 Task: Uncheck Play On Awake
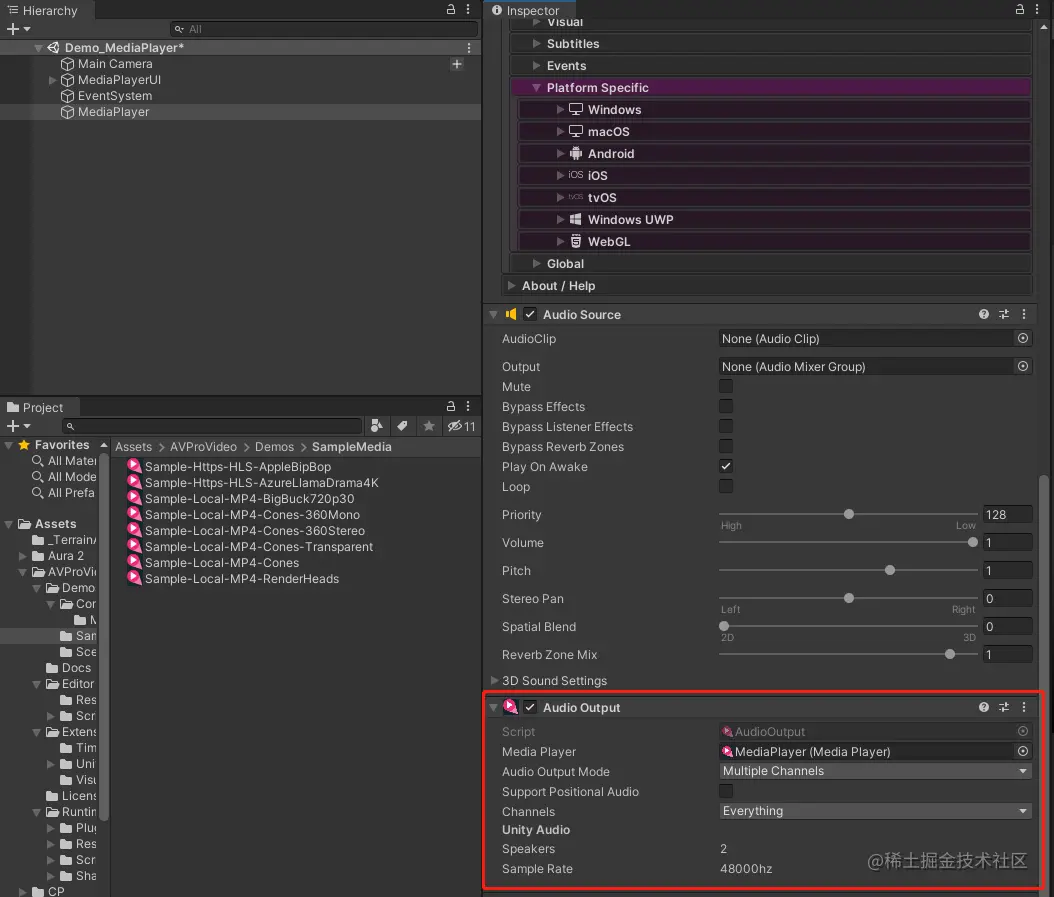726,466
